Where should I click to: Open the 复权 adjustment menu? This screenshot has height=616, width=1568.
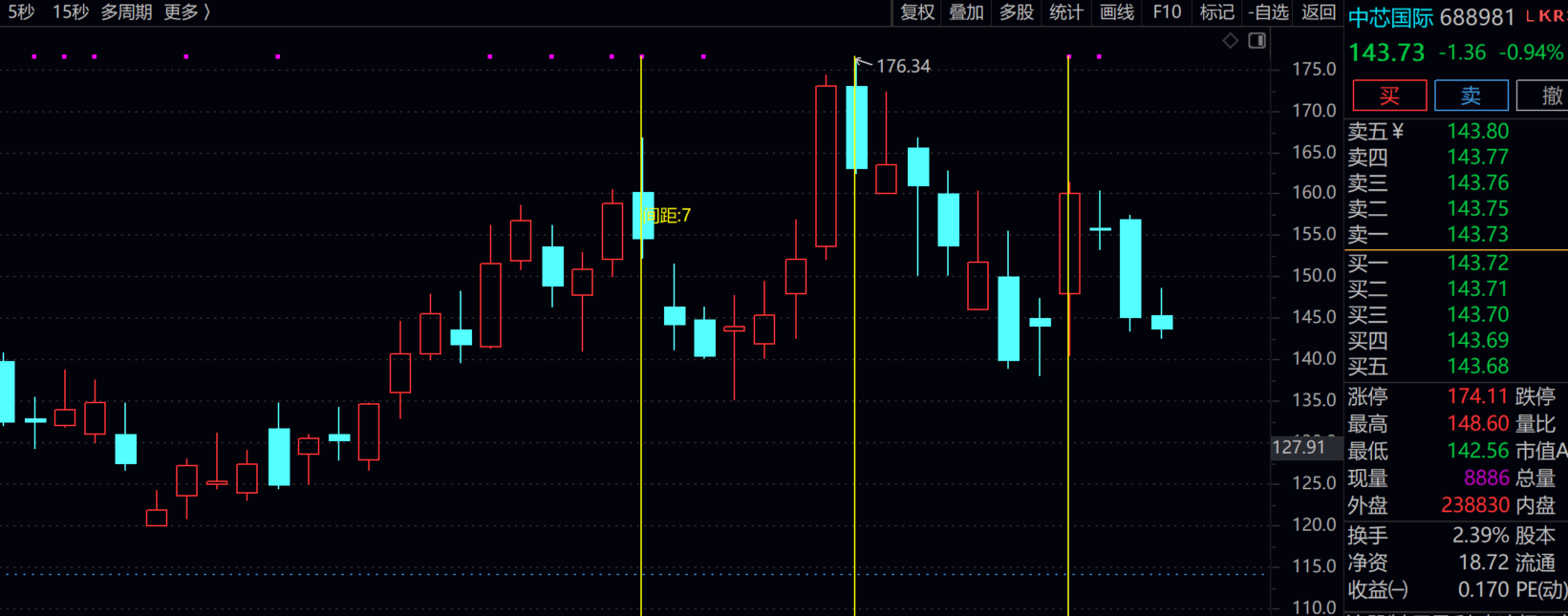click(x=917, y=12)
